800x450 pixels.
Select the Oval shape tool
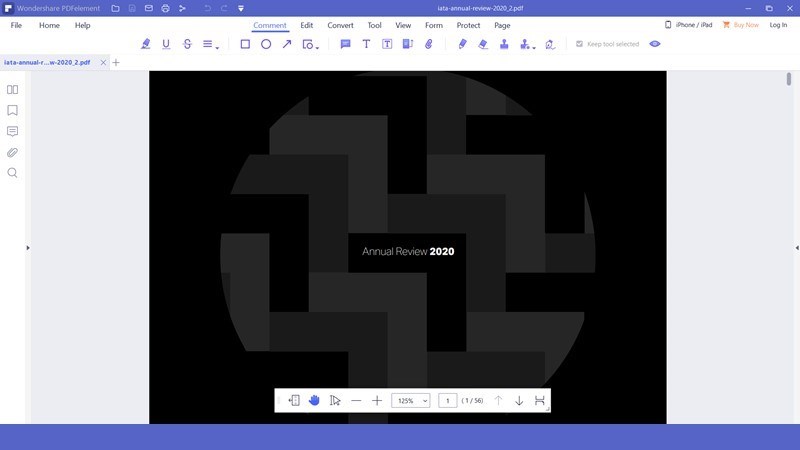coord(266,44)
